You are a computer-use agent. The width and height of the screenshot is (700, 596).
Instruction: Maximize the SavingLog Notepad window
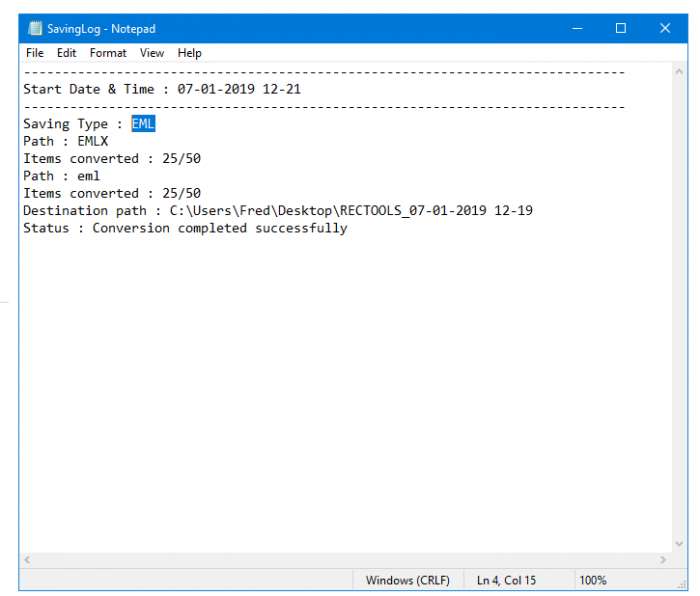(621, 29)
